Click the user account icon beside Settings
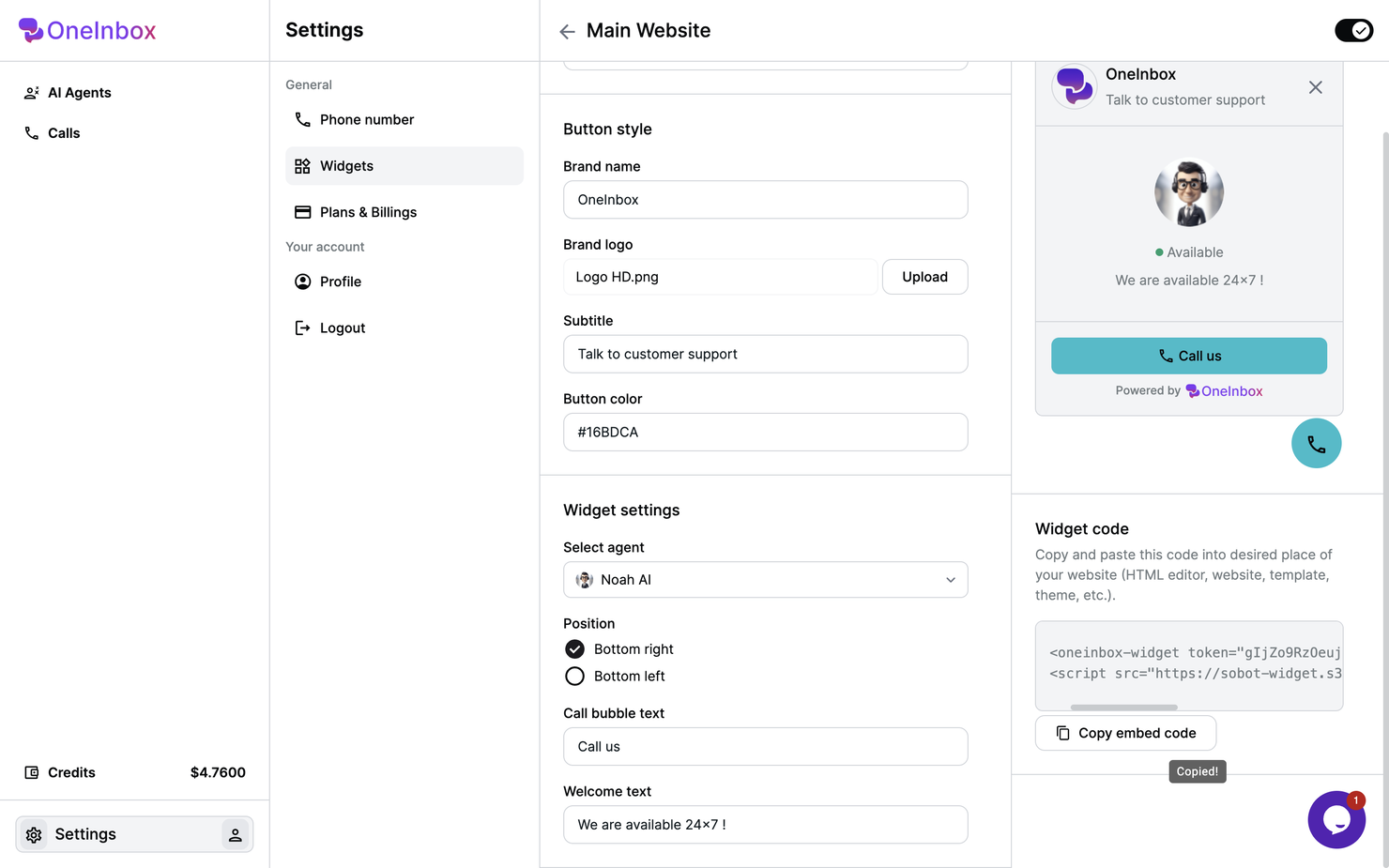Viewport: 1389px width, 868px height. (x=236, y=834)
